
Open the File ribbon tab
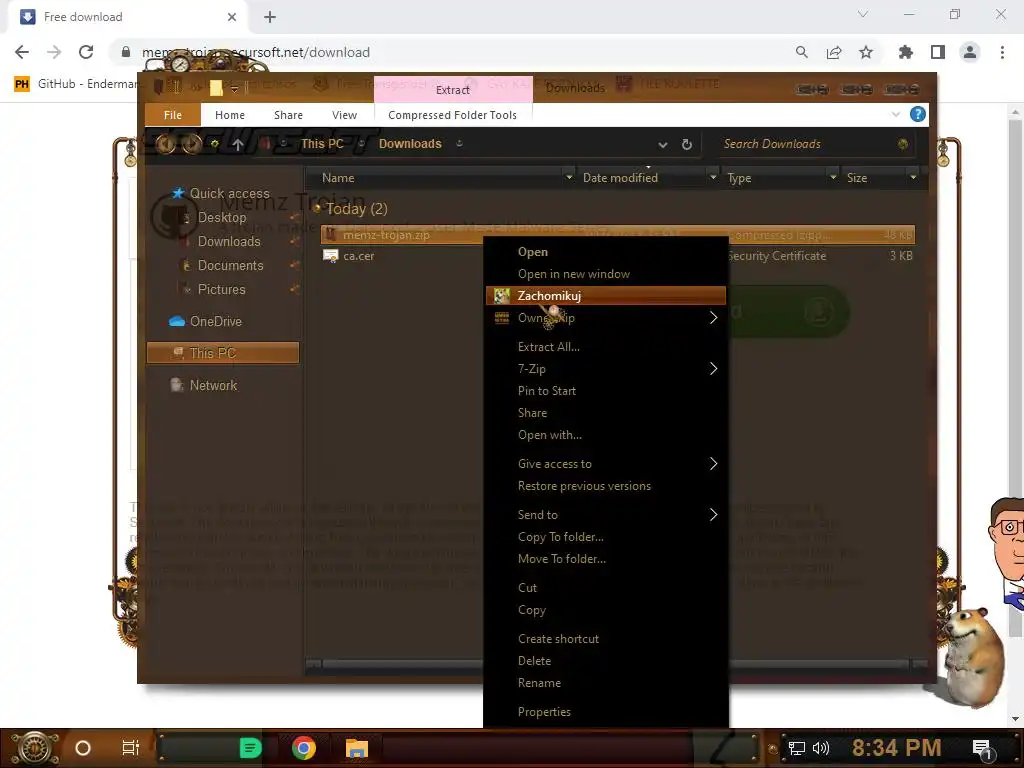click(172, 115)
